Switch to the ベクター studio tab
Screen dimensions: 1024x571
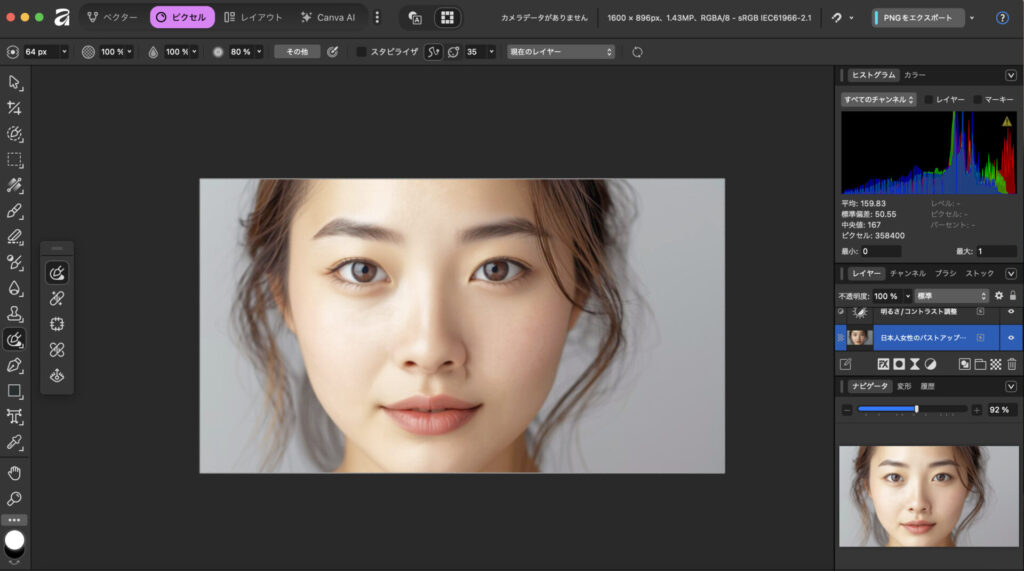click(x=111, y=17)
